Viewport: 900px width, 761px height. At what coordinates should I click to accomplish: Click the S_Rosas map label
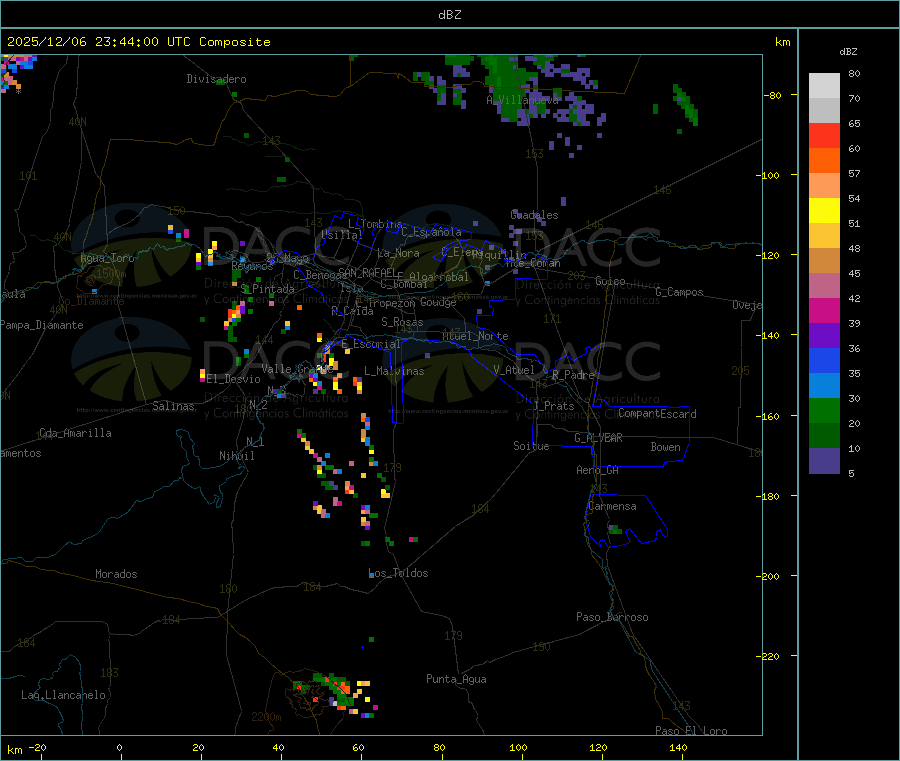tap(402, 322)
